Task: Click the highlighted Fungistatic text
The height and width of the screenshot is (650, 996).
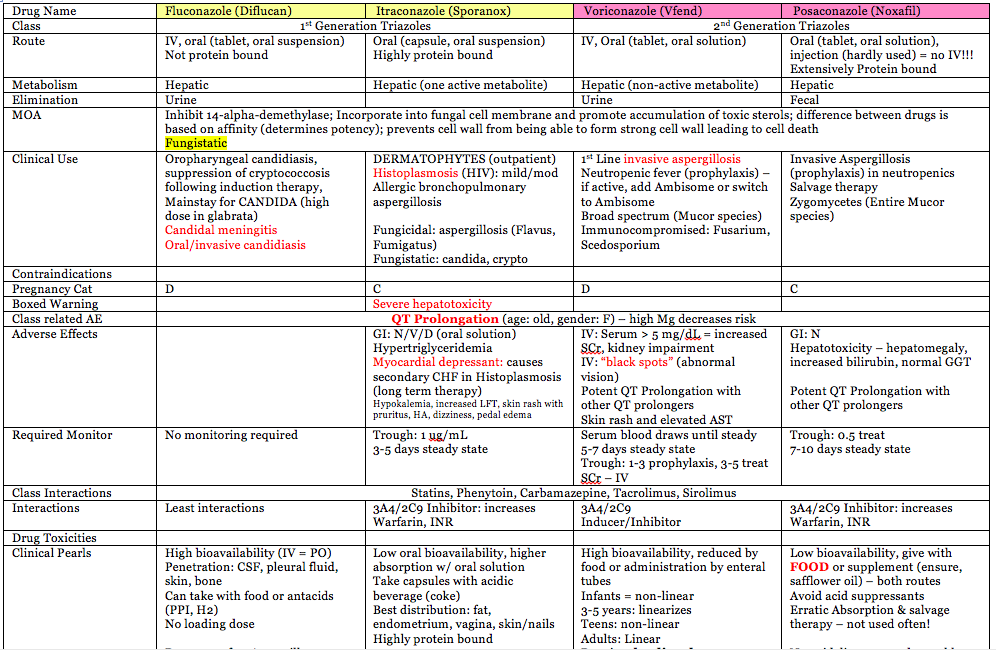Action: (196, 144)
